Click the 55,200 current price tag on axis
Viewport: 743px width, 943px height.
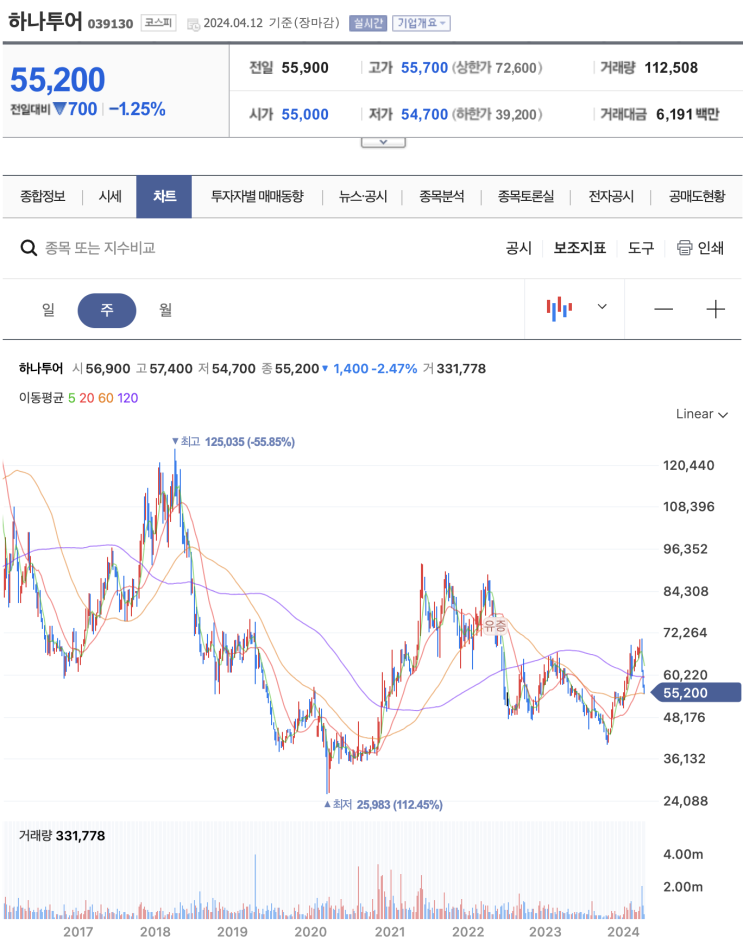(x=696, y=692)
